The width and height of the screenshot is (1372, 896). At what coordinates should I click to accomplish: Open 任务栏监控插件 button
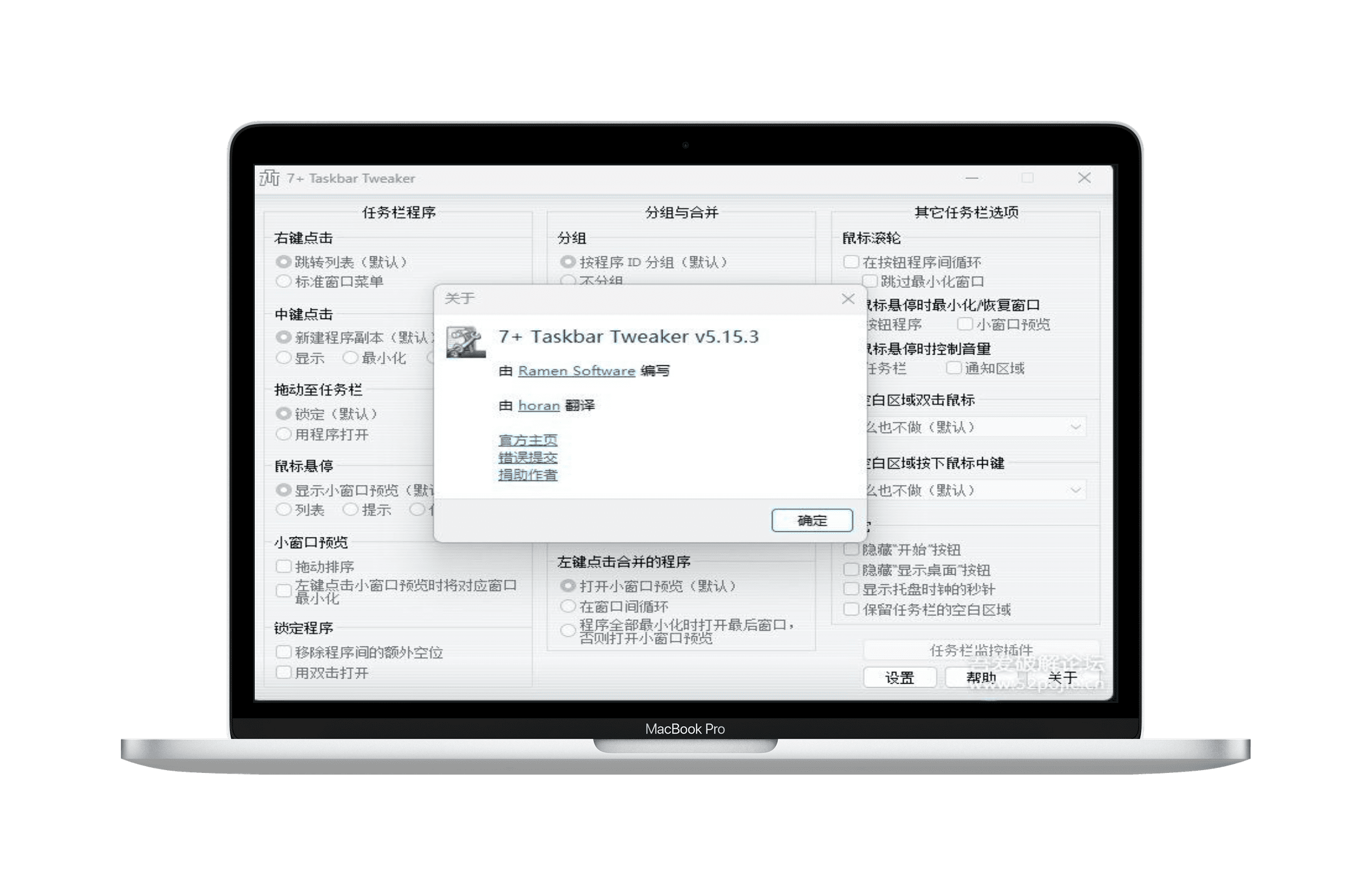click(x=981, y=650)
